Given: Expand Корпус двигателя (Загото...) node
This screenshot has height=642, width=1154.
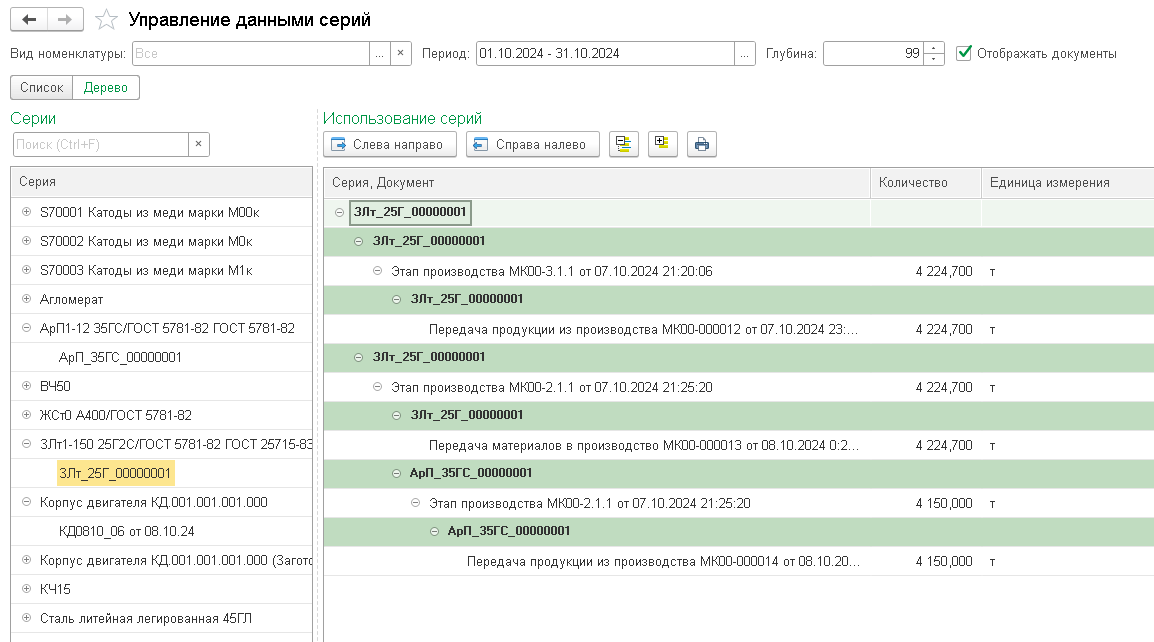Looking at the screenshot, I should [26, 560].
